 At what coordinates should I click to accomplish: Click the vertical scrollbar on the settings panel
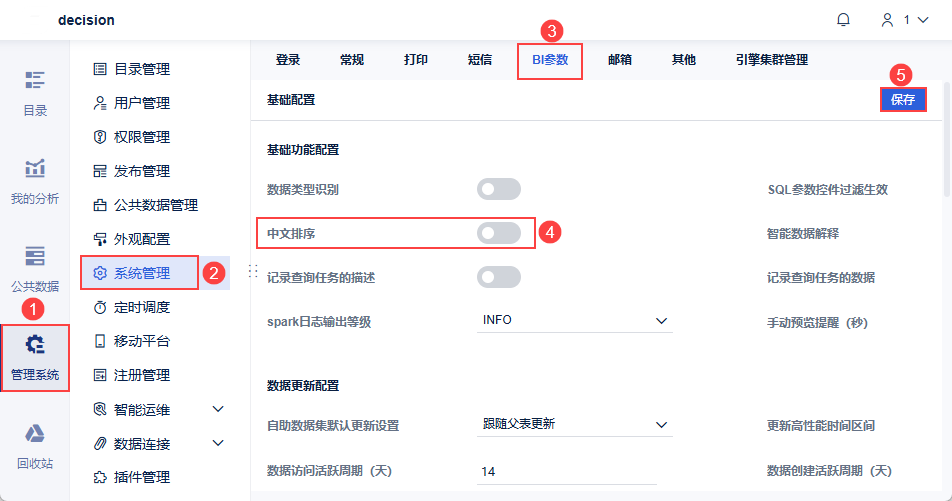click(x=945, y=160)
